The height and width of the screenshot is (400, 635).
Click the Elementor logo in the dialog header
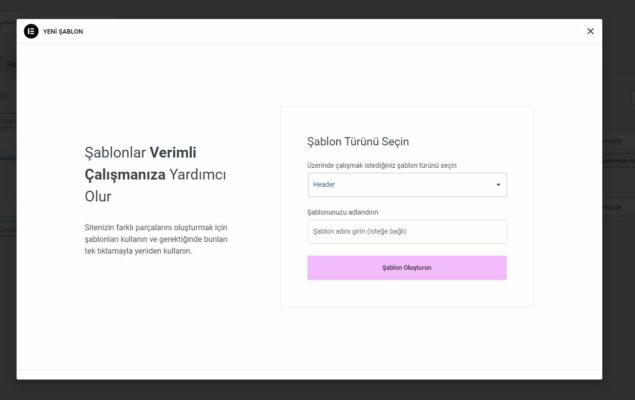coord(31,31)
